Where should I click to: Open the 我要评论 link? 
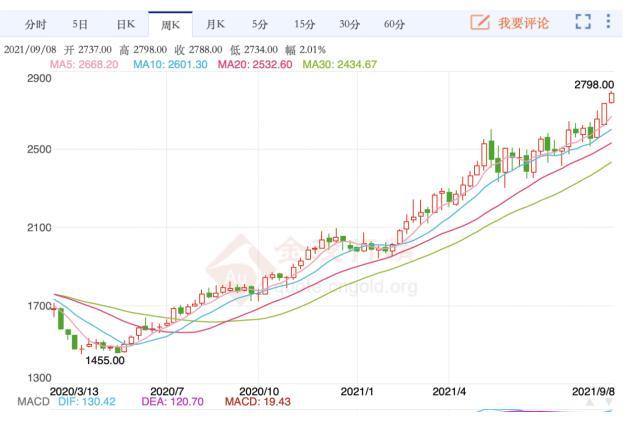(x=523, y=23)
